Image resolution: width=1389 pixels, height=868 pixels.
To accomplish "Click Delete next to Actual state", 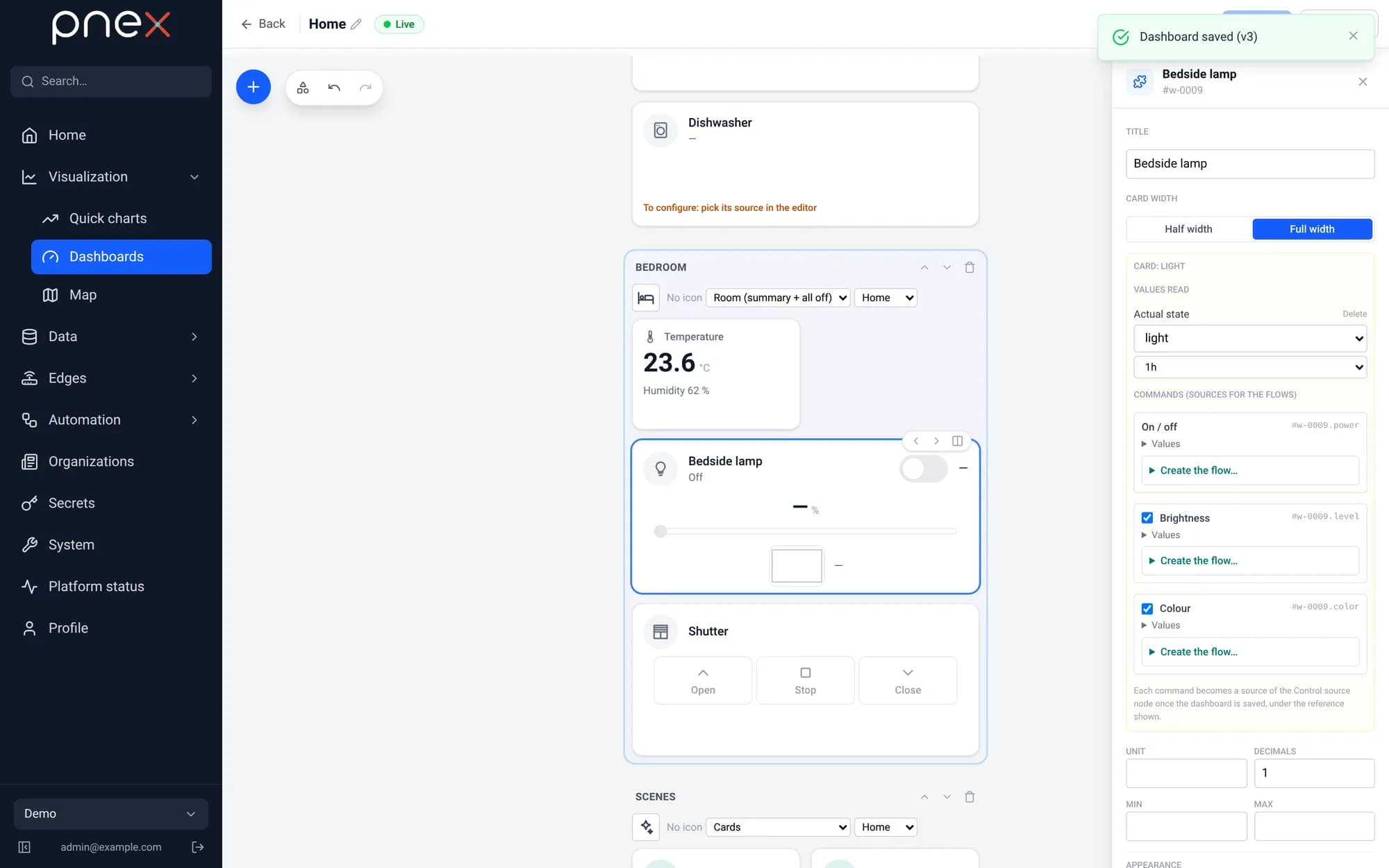I will point(1354,314).
